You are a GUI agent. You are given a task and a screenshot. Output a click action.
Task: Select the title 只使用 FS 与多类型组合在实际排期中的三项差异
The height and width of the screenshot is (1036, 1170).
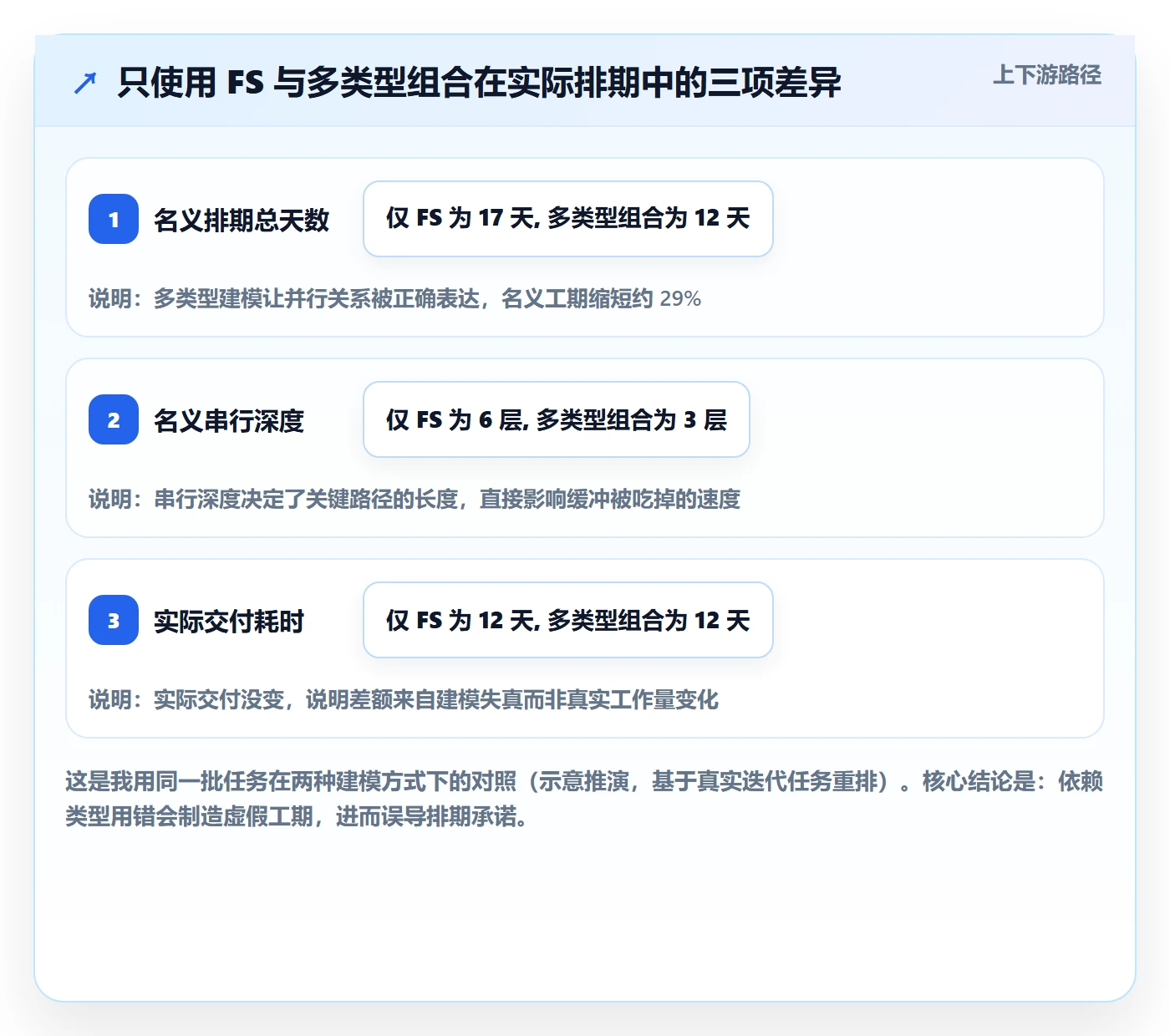(479, 83)
